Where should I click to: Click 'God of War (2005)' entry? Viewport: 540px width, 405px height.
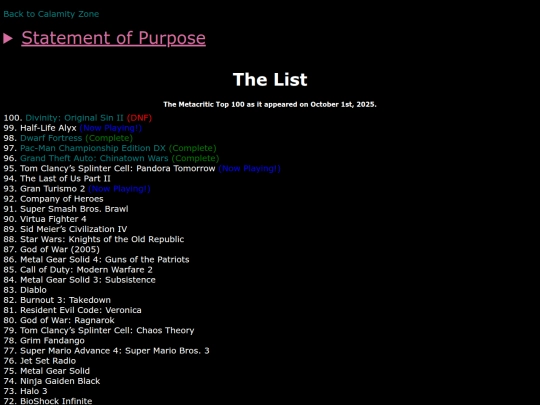point(60,249)
